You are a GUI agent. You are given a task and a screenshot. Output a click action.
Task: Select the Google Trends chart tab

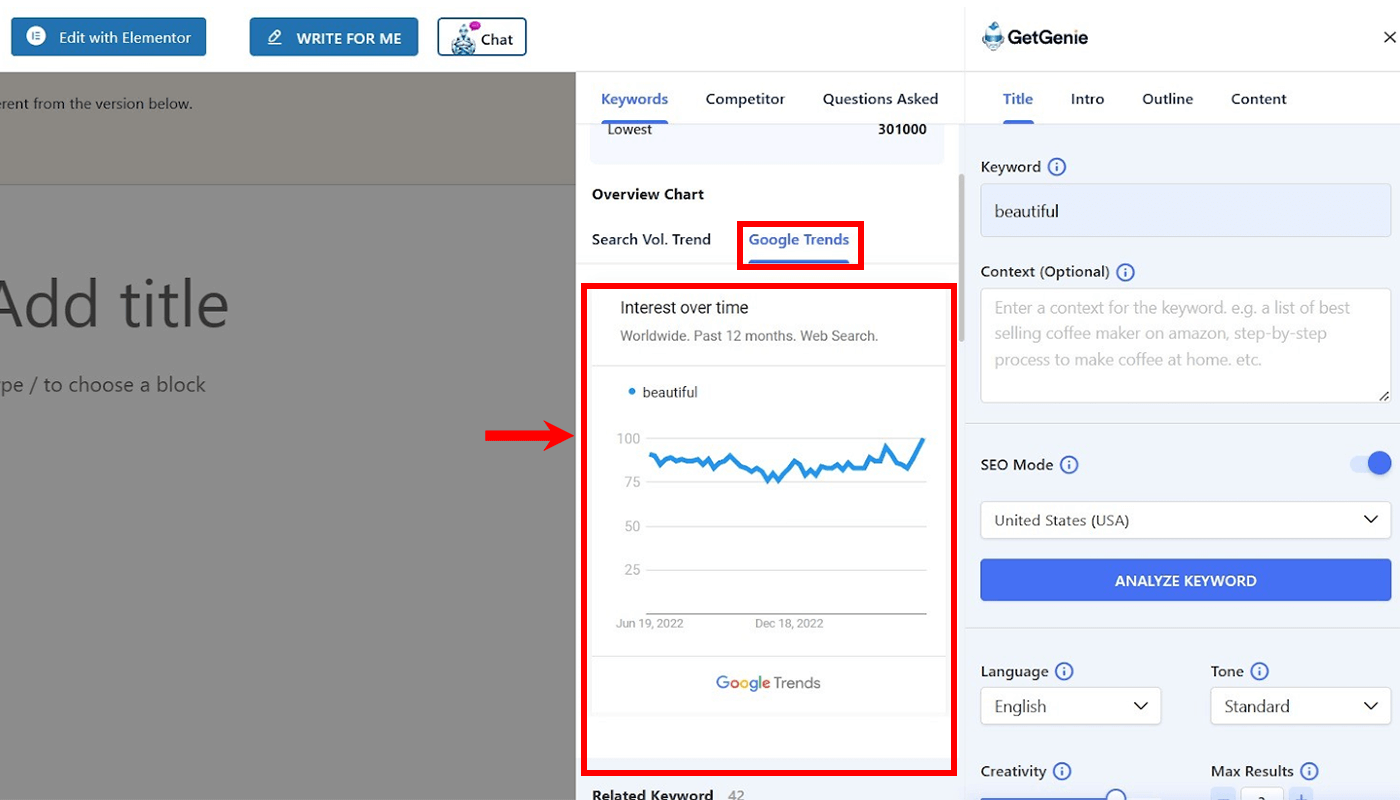[799, 240]
